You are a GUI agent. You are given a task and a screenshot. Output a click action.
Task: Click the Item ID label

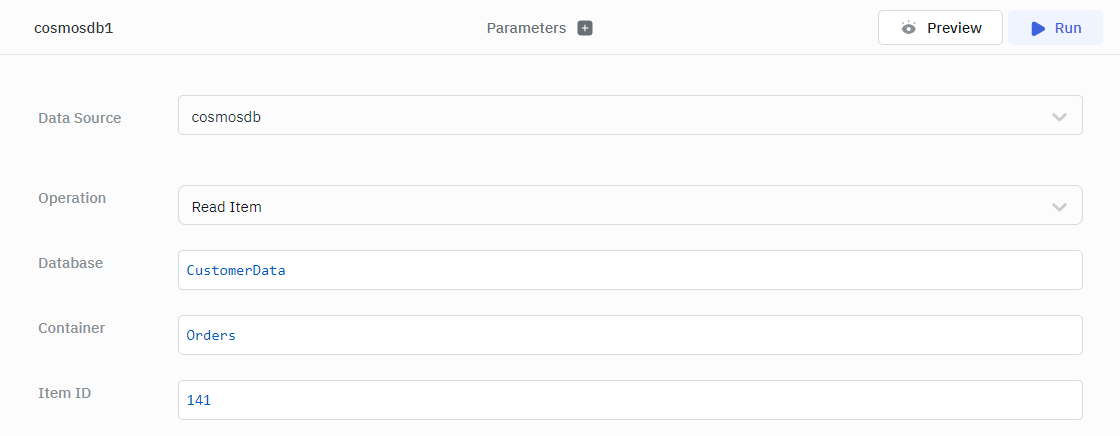(65, 393)
